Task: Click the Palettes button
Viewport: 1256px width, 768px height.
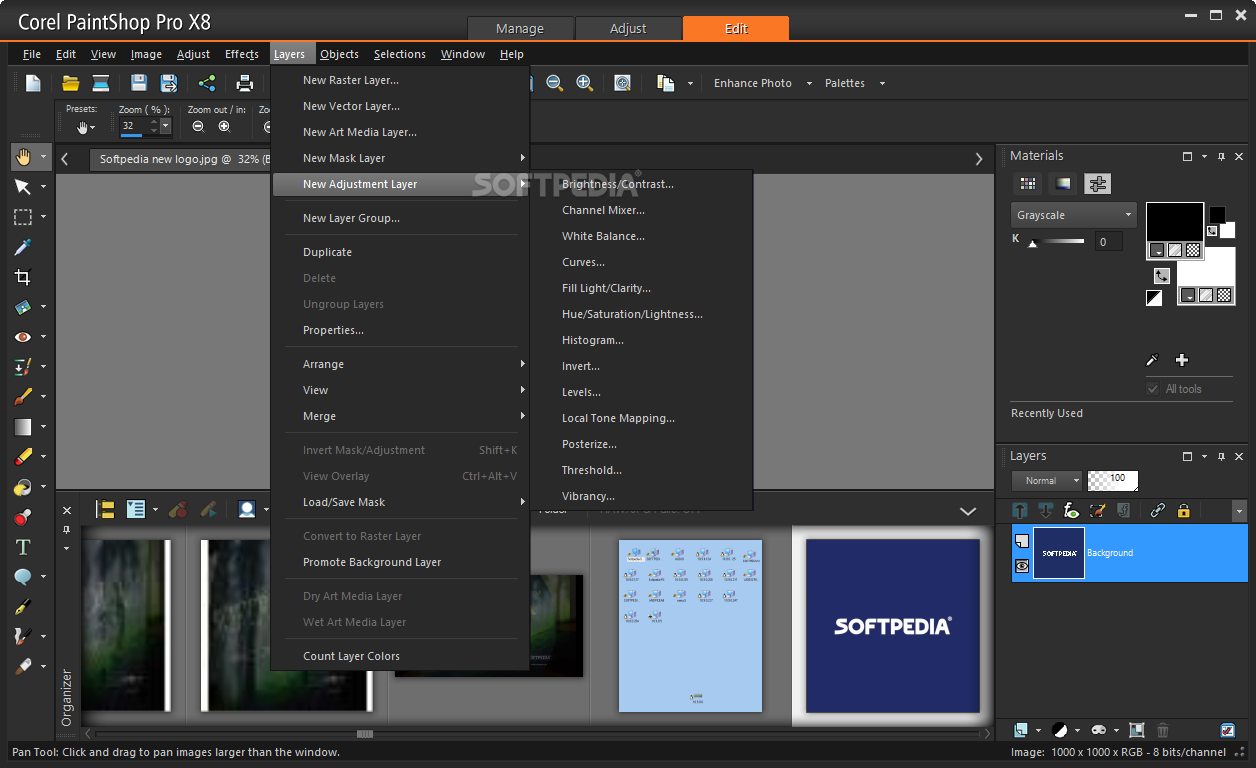Action: (x=845, y=84)
